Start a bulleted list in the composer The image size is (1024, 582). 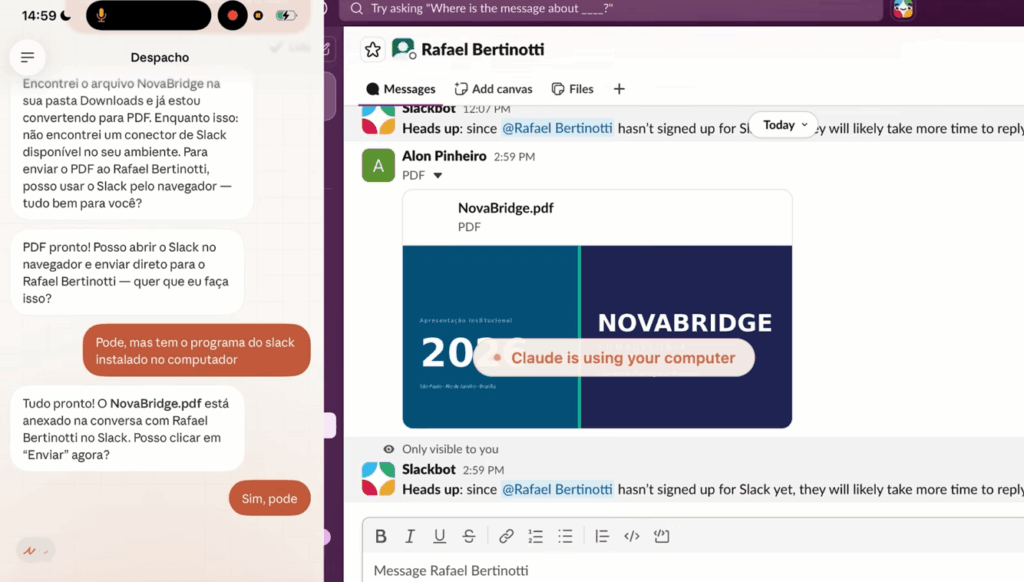[x=565, y=536]
